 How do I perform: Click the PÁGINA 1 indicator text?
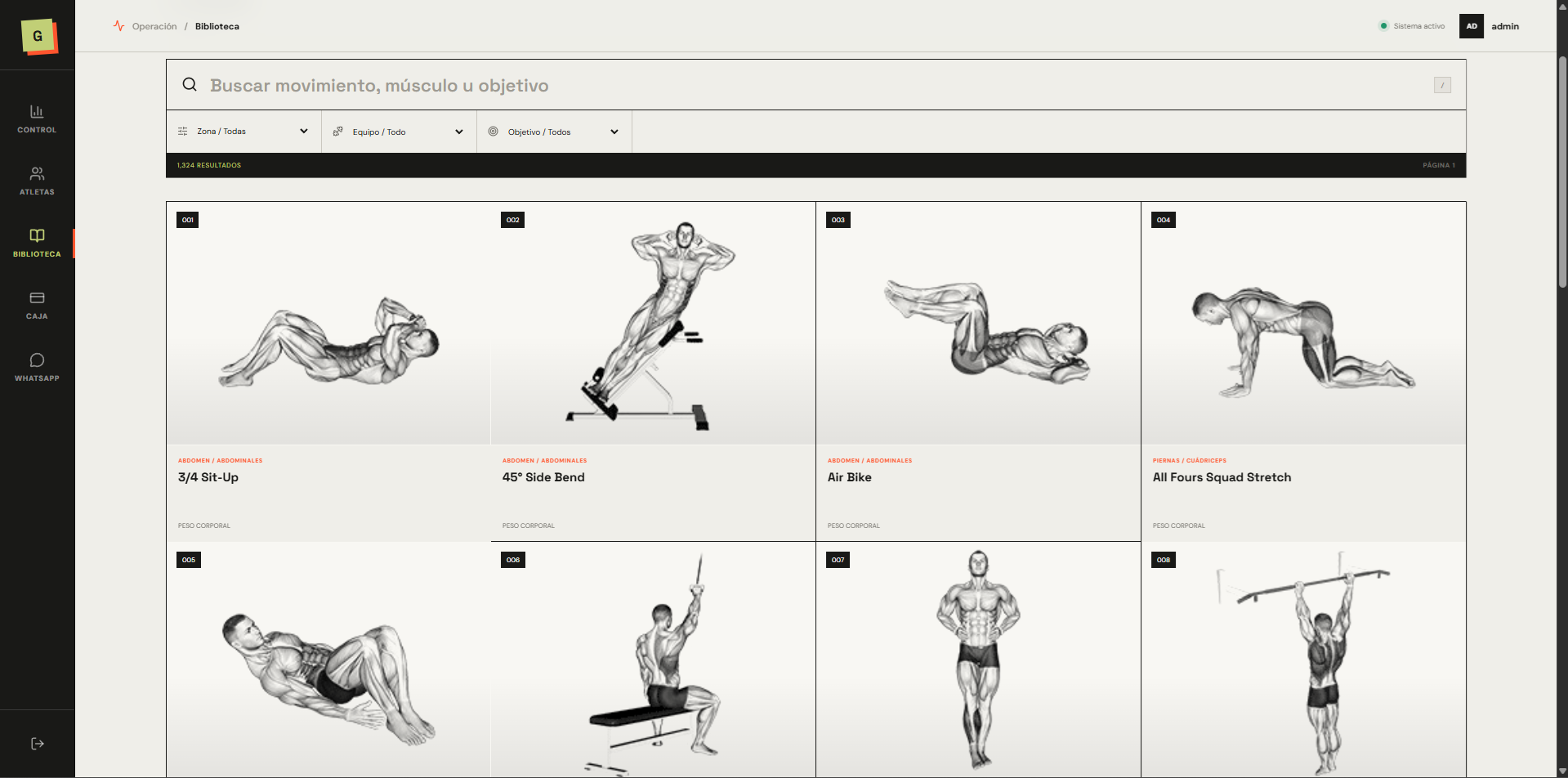(x=1439, y=165)
